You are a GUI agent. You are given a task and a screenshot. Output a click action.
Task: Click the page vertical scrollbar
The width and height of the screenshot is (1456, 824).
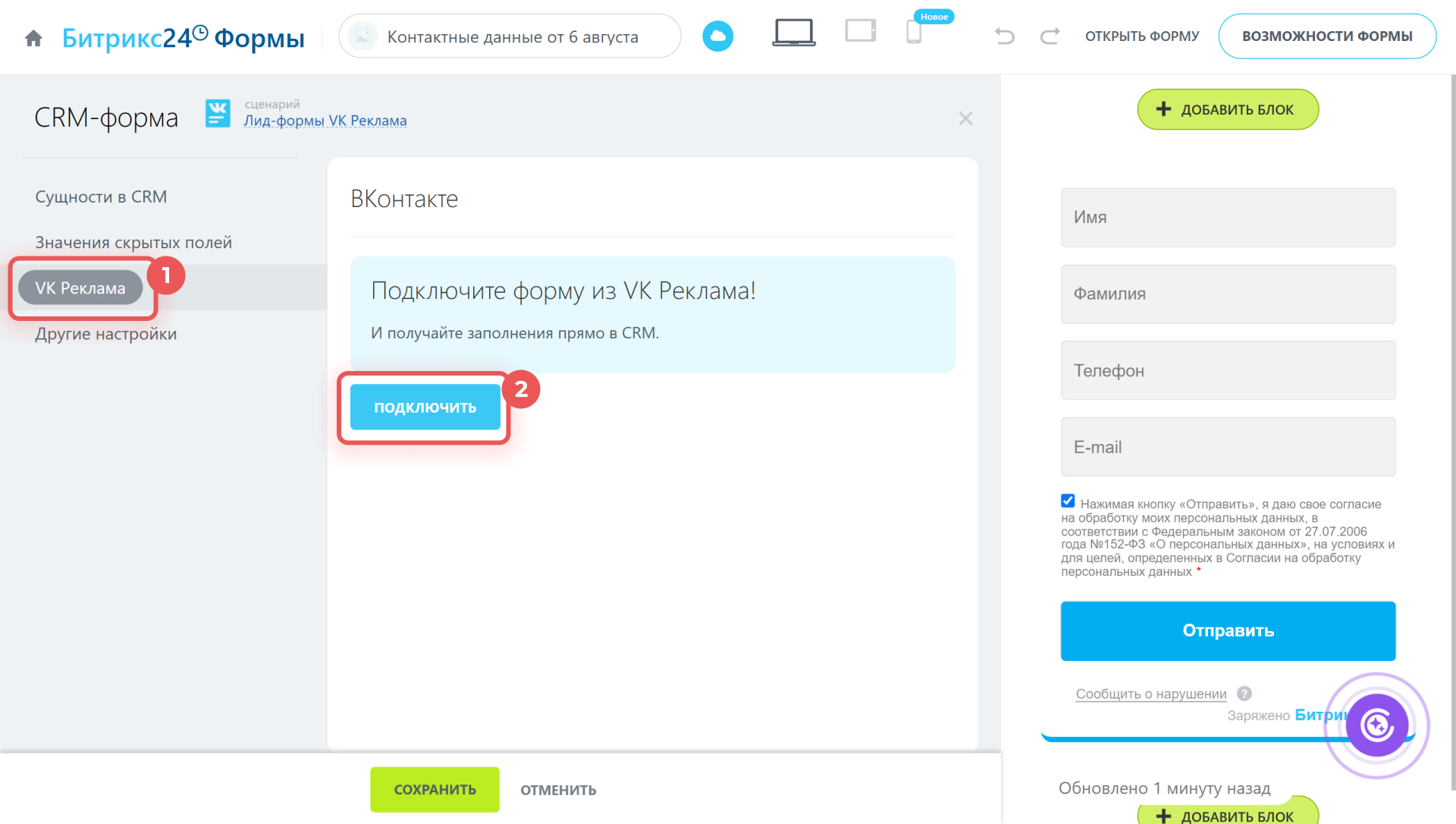(1452, 432)
